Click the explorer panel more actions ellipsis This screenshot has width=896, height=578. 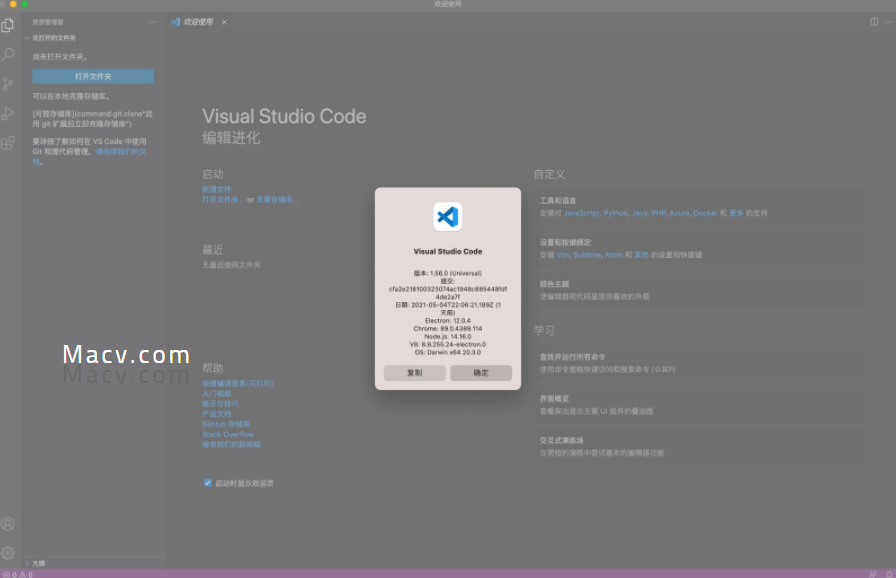tap(152, 22)
